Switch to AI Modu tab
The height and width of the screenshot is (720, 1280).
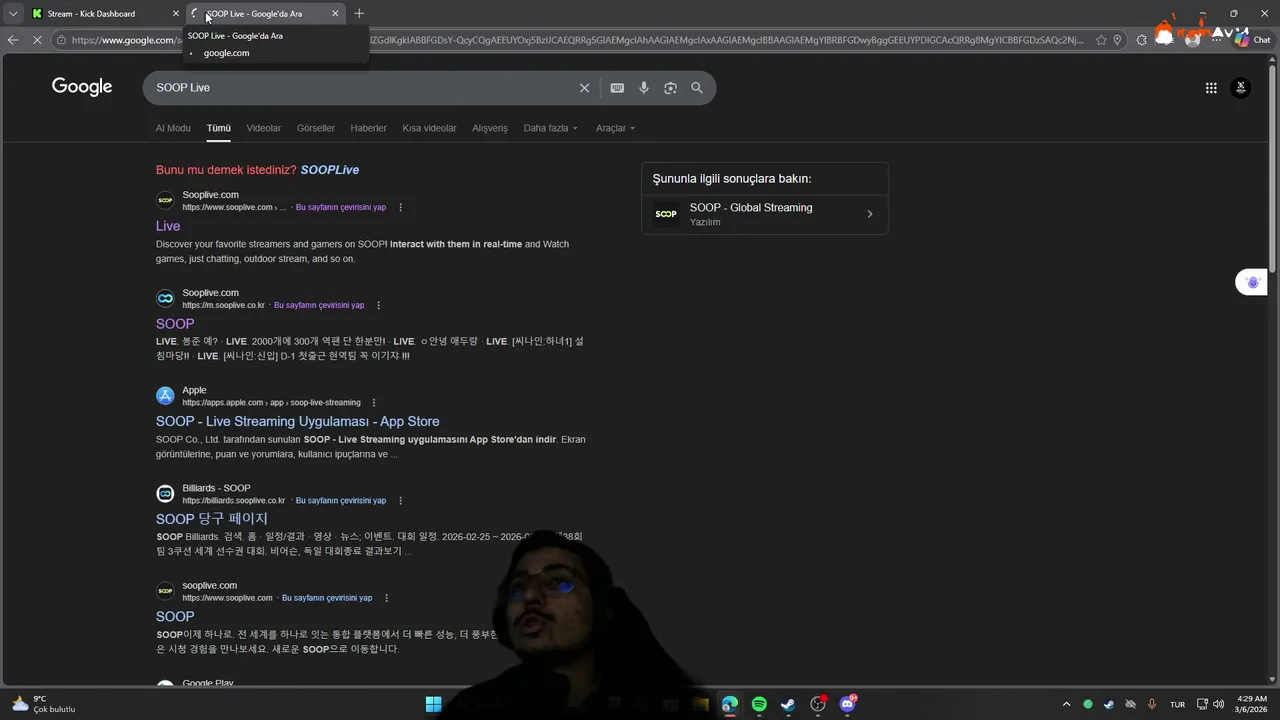[173, 128]
